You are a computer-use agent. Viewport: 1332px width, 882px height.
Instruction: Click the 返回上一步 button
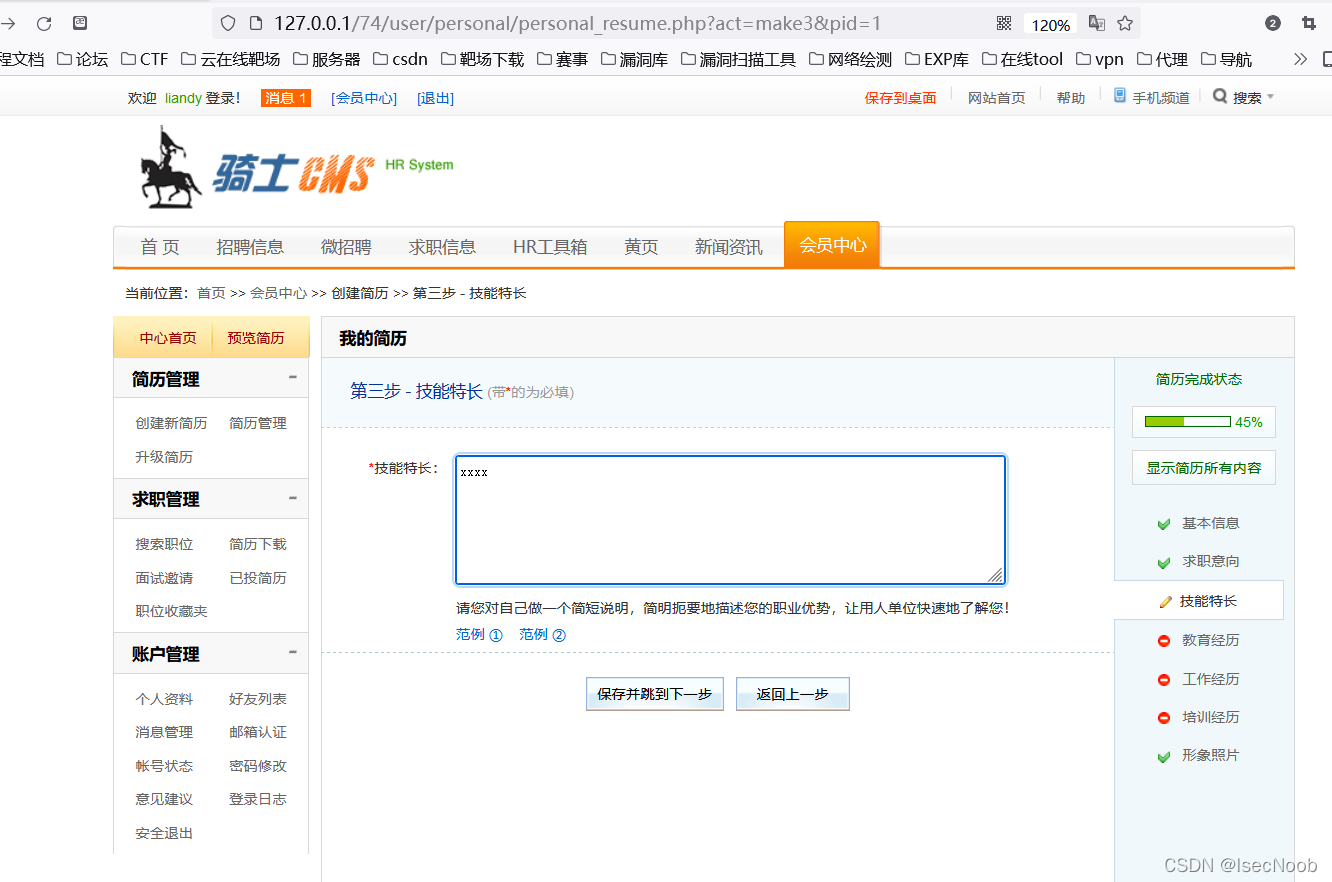pyautogui.click(x=792, y=693)
